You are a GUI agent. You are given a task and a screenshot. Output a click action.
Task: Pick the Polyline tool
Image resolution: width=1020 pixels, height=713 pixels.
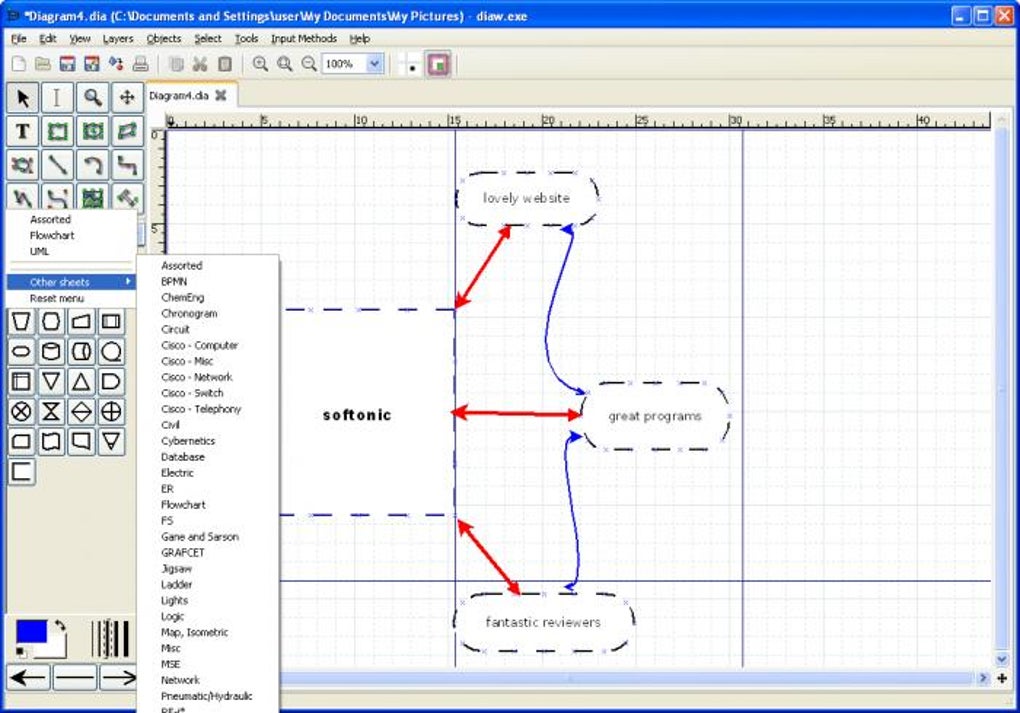coord(23,197)
